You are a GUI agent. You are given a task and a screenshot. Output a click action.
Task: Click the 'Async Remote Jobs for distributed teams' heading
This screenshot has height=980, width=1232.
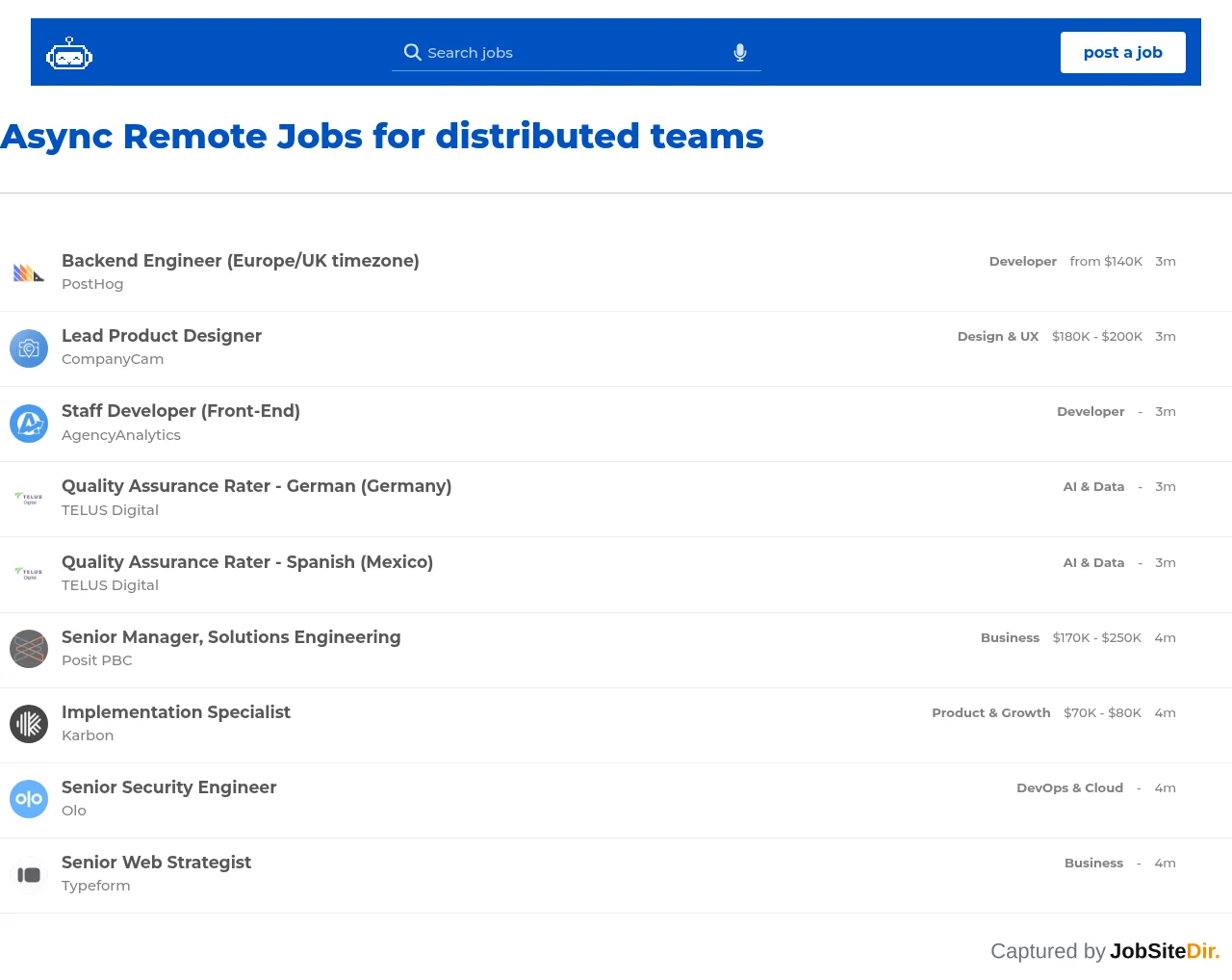382,137
